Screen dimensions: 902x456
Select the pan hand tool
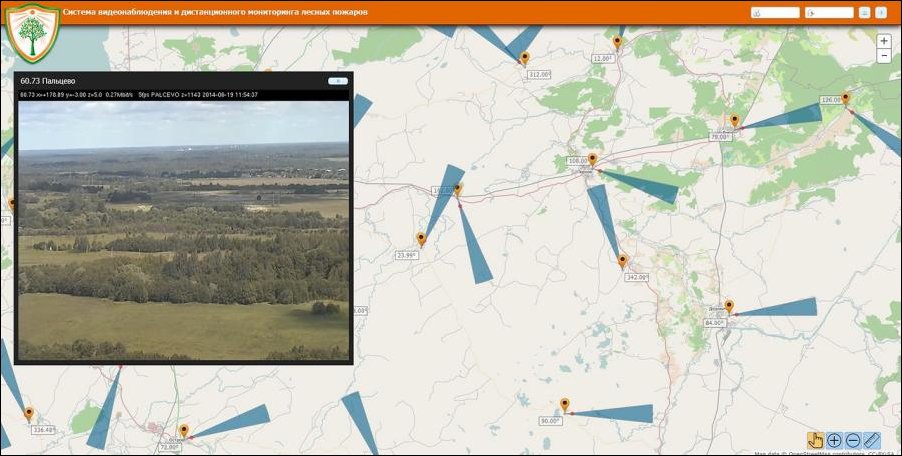coord(815,439)
